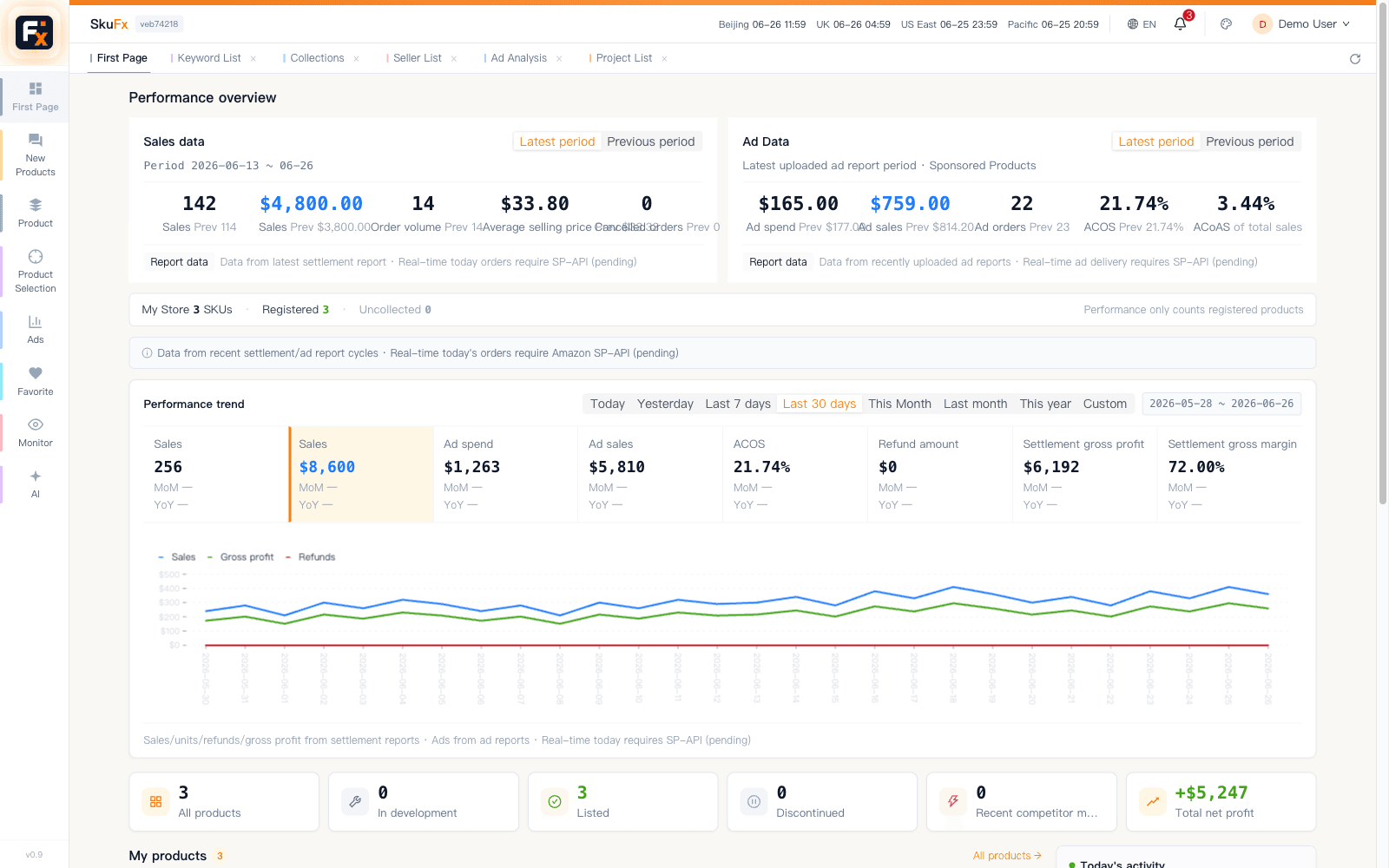The height and width of the screenshot is (868, 1389).
Task: Open the AI sidebar section
Action: pyautogui.click(x=36, y=483)
